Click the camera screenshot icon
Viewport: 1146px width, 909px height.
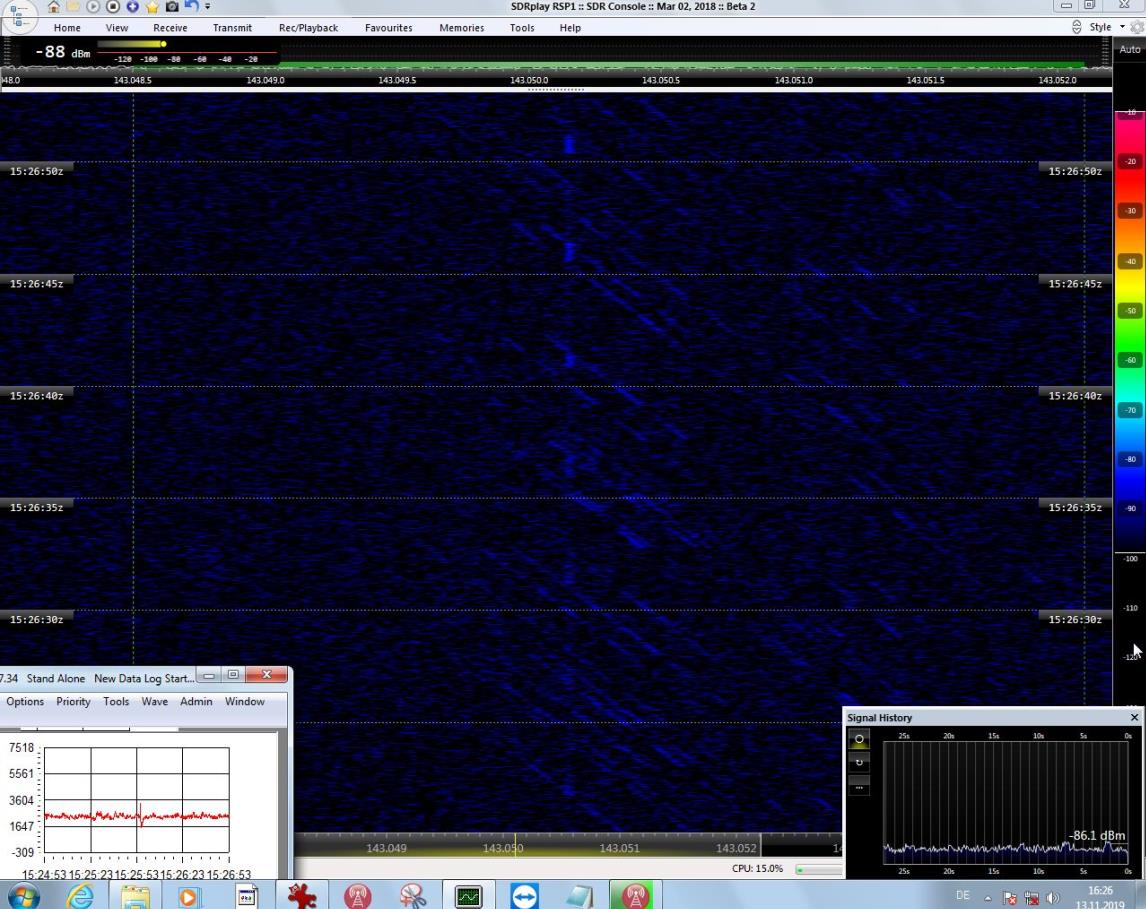tap(172, 7)
